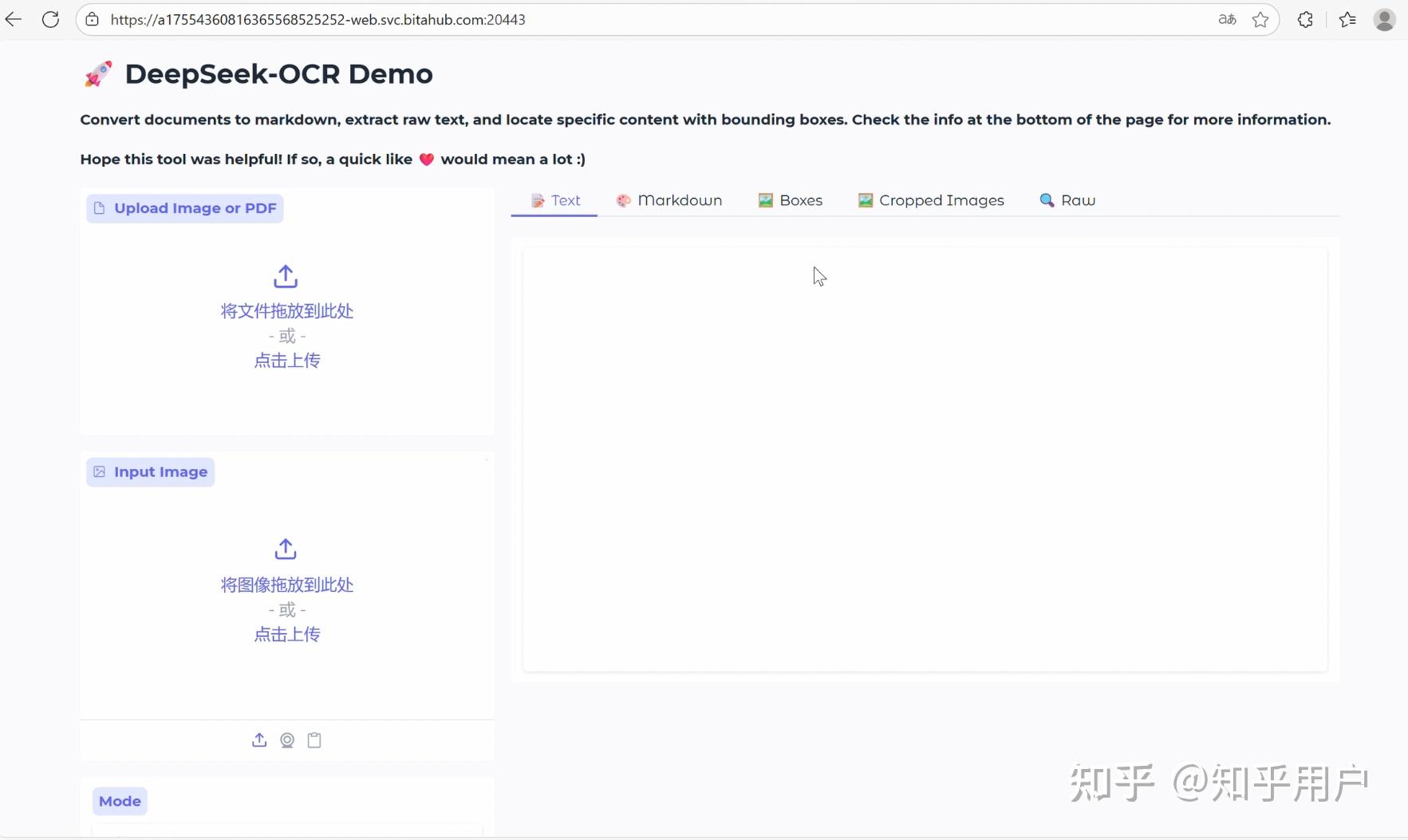Open the Cropped Images tab
The width and height of the screenshot is (1408, 840).
point(931,200)
